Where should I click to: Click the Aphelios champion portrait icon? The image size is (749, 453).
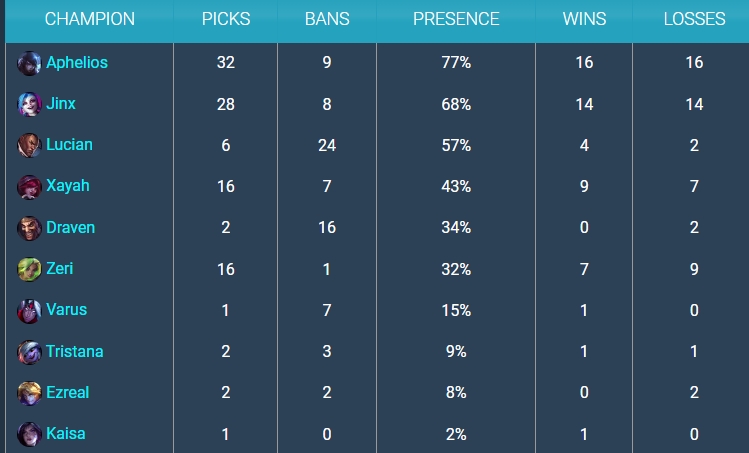point(29,63)
